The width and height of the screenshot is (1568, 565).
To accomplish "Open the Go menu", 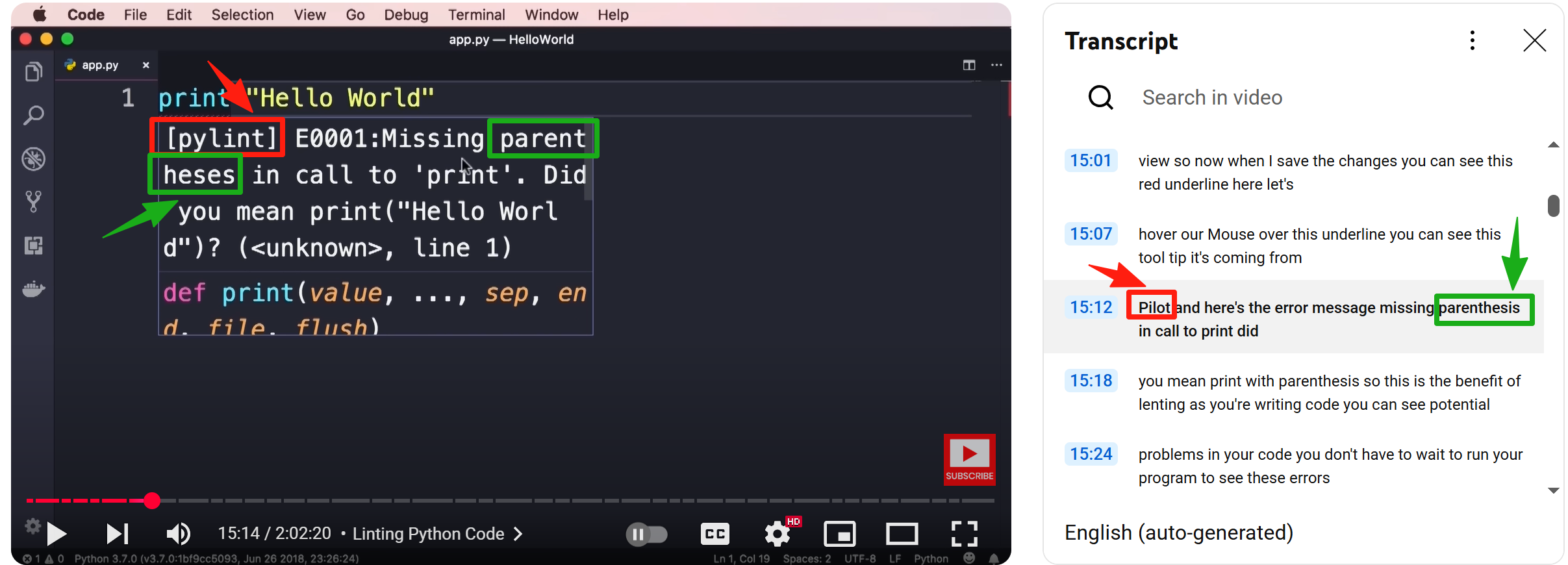I will pyautogui.click(x=355, y=14).
